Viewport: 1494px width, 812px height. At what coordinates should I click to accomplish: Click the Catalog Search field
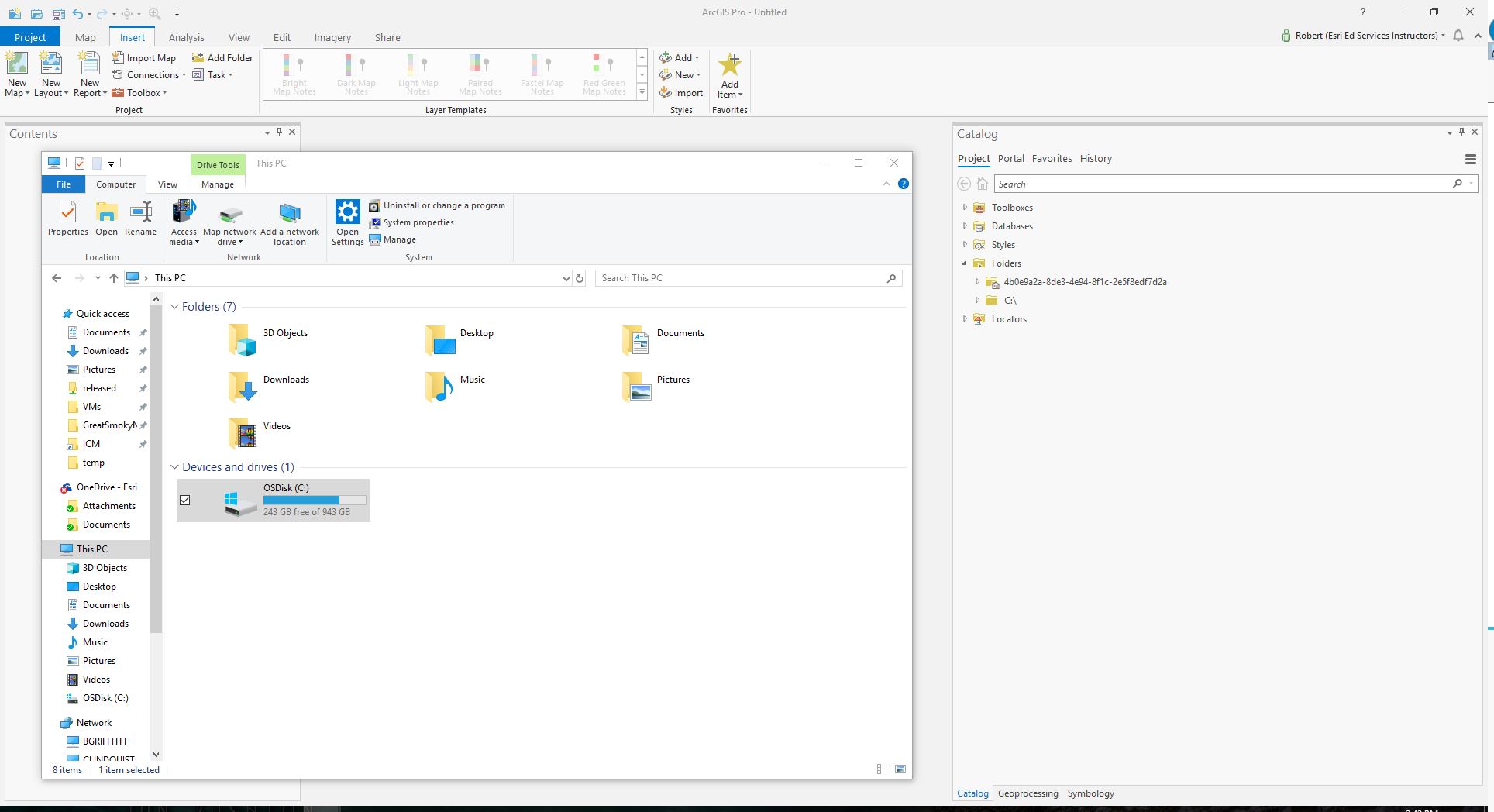[1237, 184]
